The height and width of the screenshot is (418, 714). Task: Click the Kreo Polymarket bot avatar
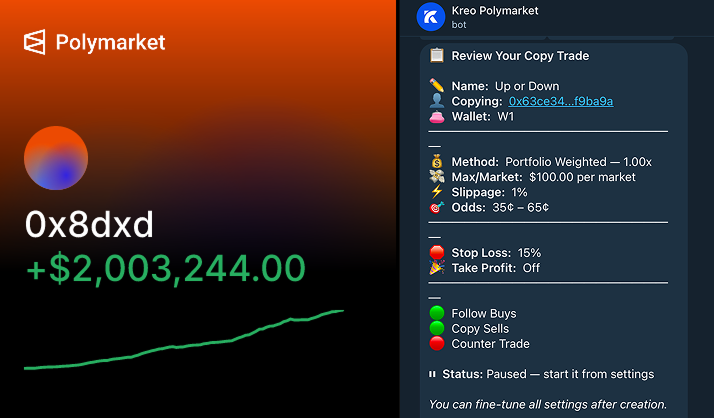coord(431,17)
